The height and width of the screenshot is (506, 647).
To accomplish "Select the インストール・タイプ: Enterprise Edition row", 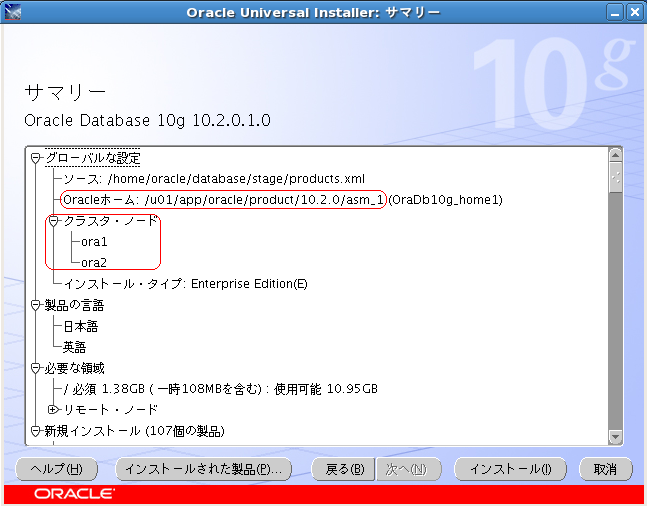I will [x=186, y=284].
